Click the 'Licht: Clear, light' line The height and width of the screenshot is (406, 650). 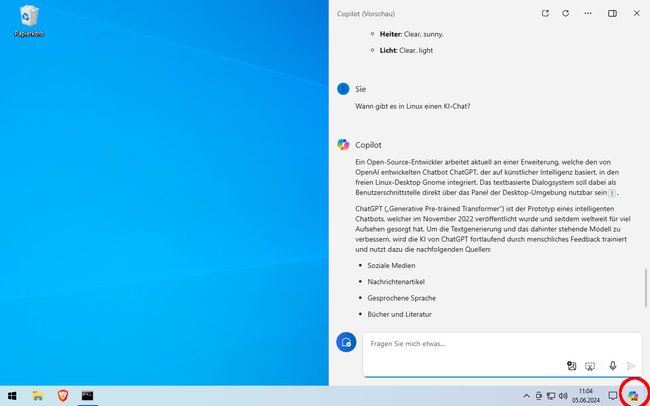click(x=406, y=50)
